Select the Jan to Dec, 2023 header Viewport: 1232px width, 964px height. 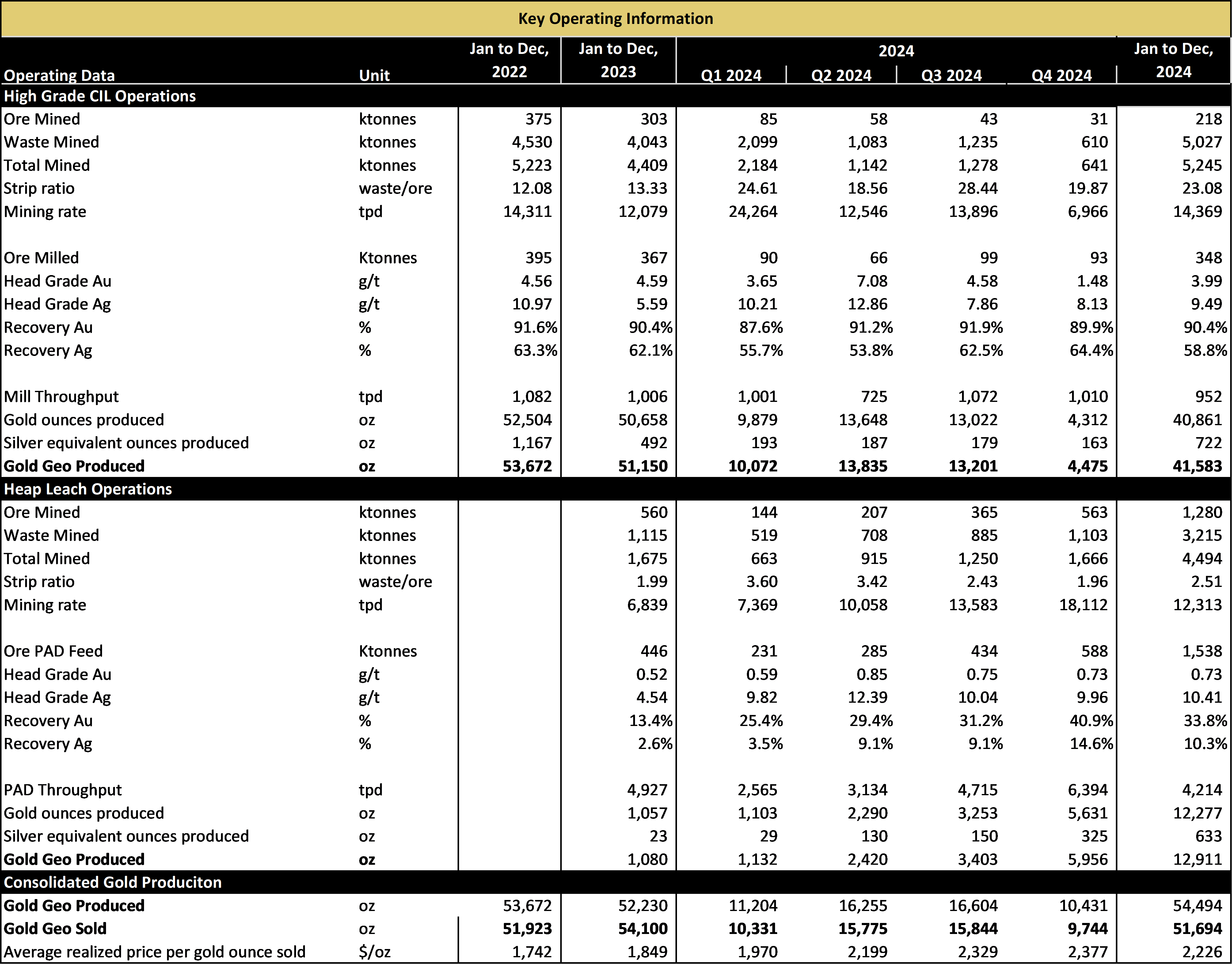point(618,60)
